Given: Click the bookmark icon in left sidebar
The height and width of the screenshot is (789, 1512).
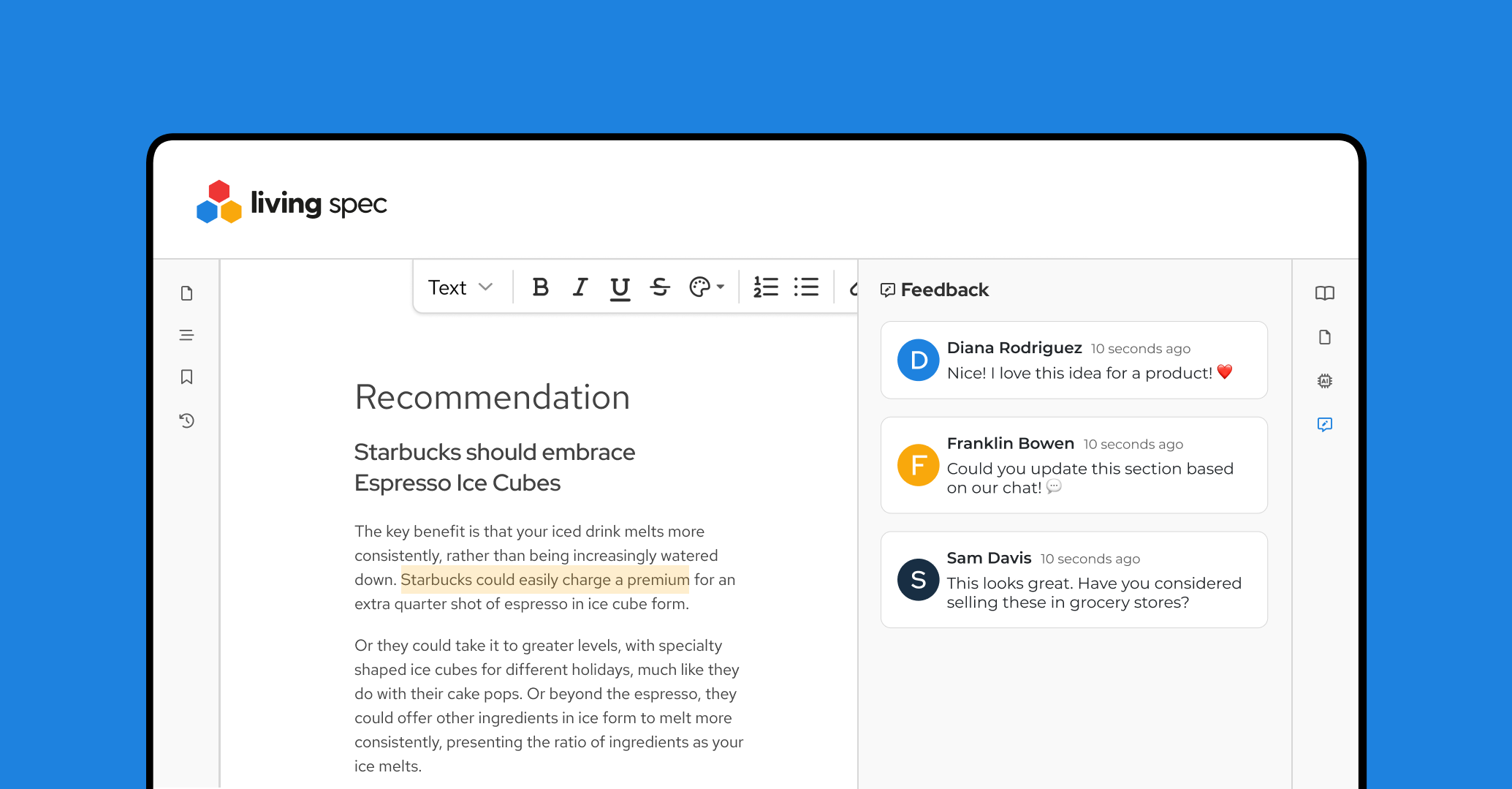Looking at the screenshot, I should (186, 377).
